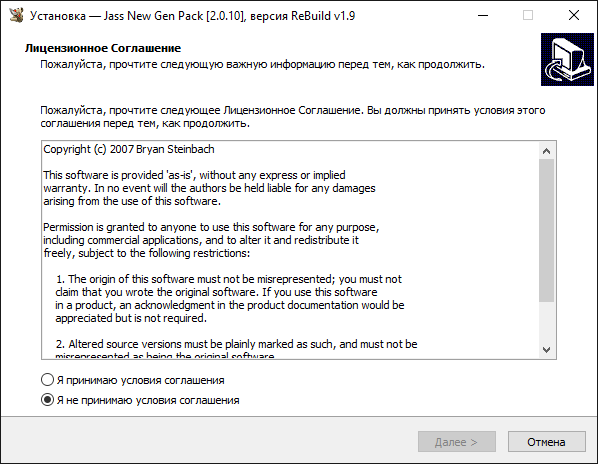Open the installer system menu icon in title bar
This screenshot has height=464, width=598.
click(16, 15)
